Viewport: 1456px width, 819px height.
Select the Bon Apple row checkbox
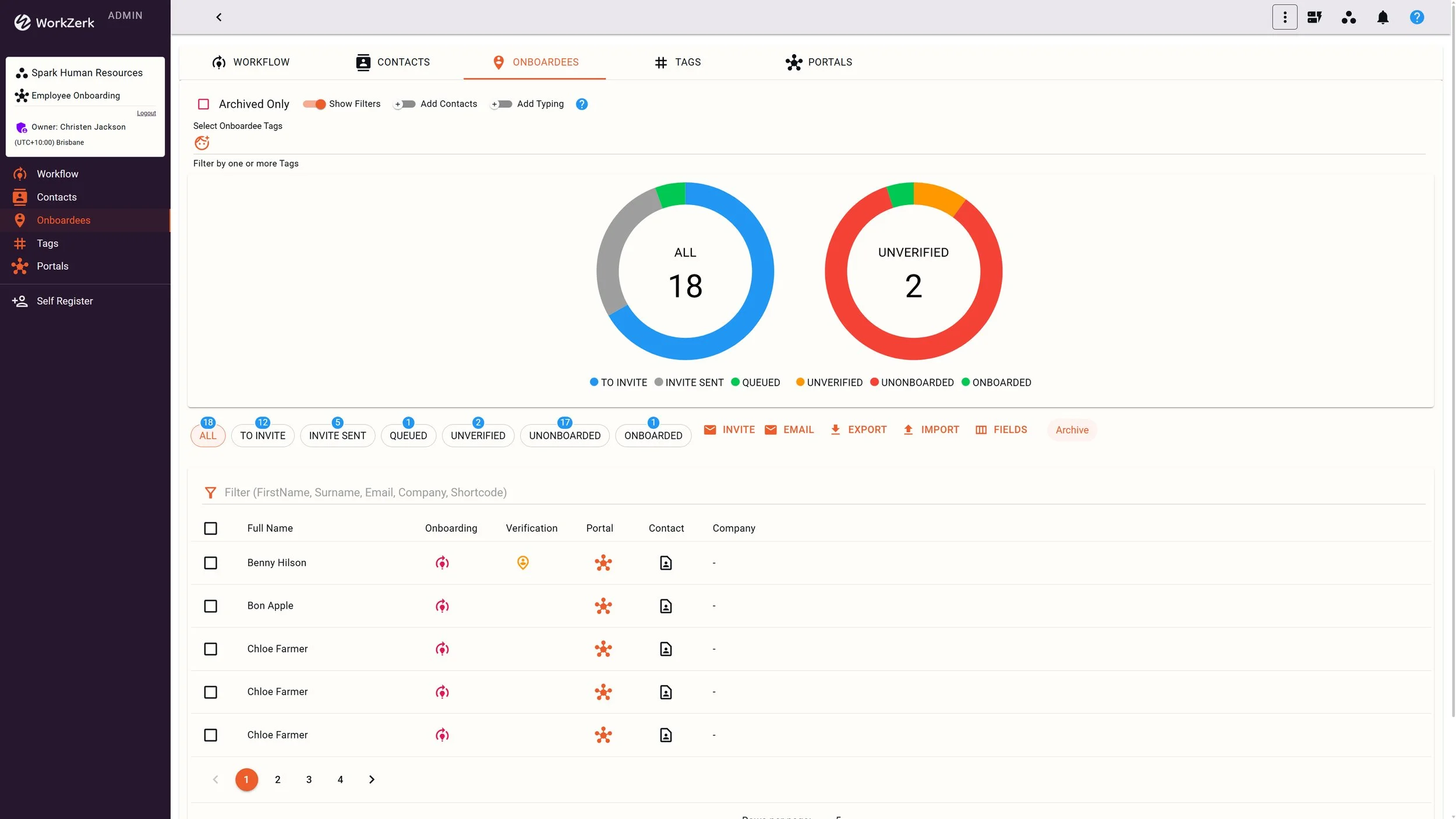(x=210, y=606)
